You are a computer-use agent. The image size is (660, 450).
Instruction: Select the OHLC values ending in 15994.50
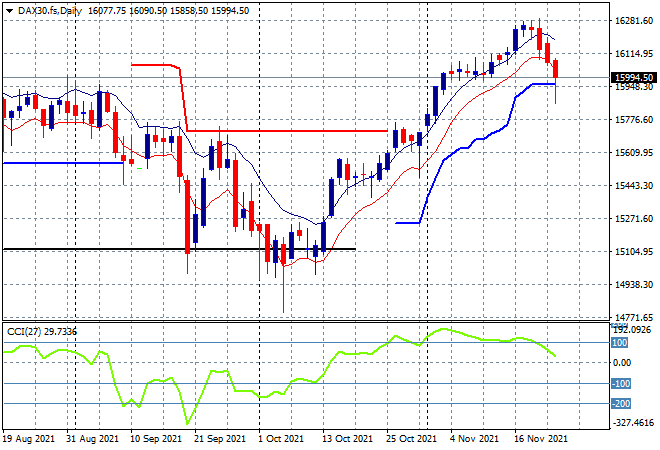click(x=168, y=11)
